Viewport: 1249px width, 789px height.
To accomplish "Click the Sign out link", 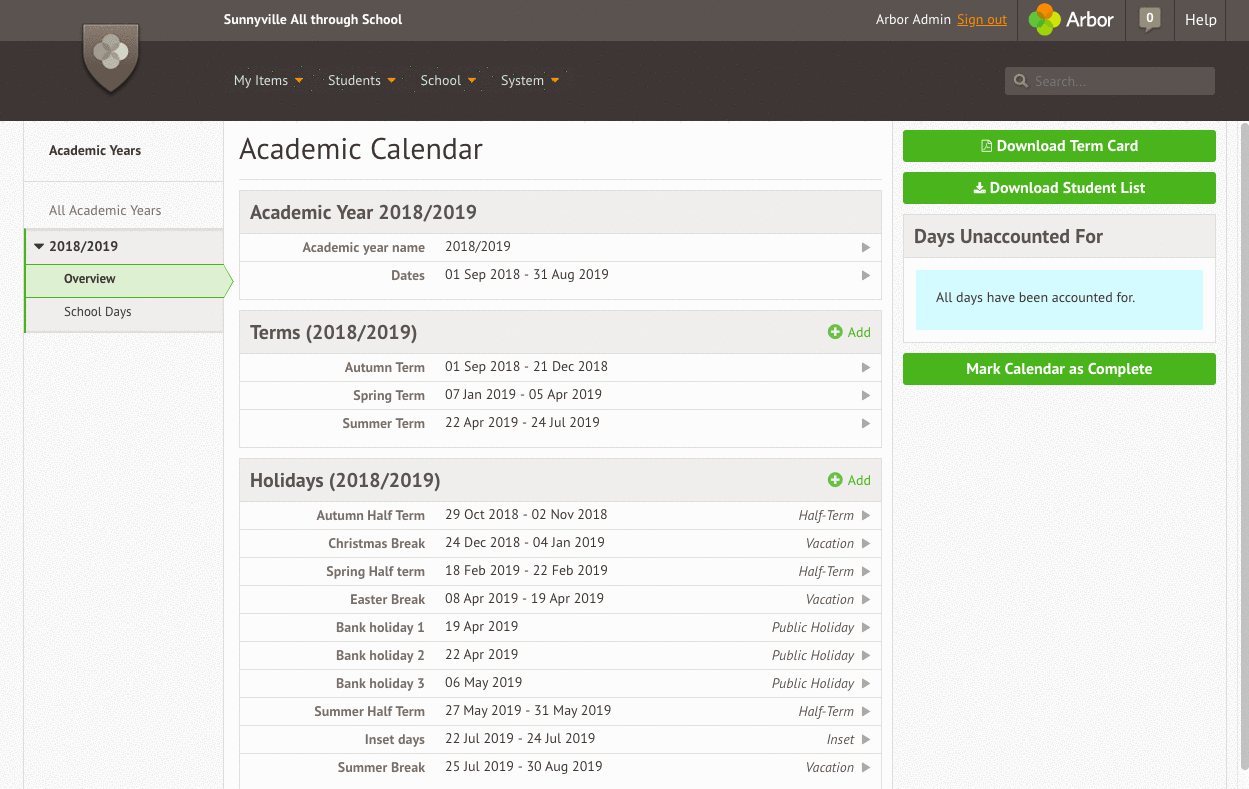I will click(981, 19).
